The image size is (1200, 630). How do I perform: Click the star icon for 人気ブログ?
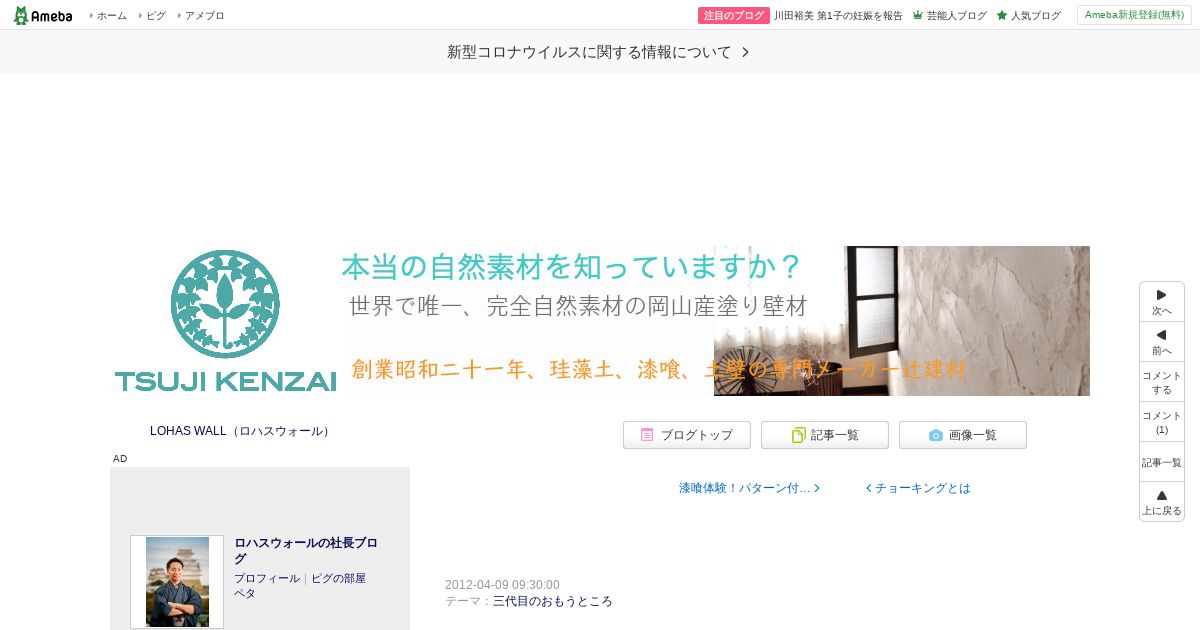pos(1002,16)
